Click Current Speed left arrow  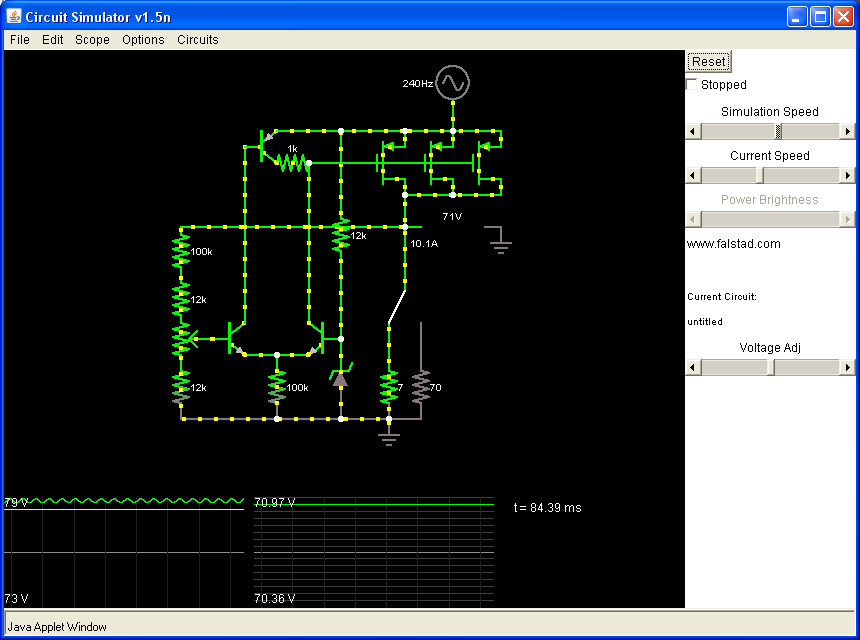[693, 175]
